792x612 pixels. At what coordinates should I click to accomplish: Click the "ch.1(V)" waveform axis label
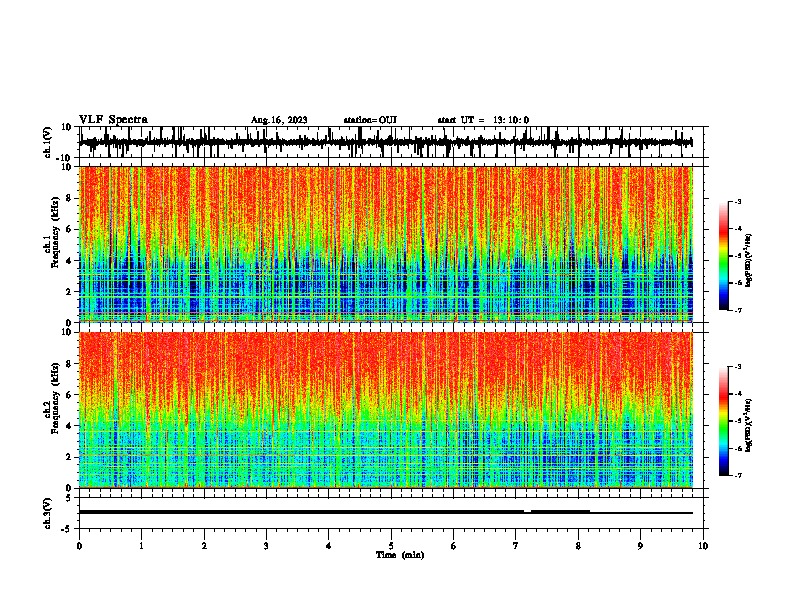48,142
